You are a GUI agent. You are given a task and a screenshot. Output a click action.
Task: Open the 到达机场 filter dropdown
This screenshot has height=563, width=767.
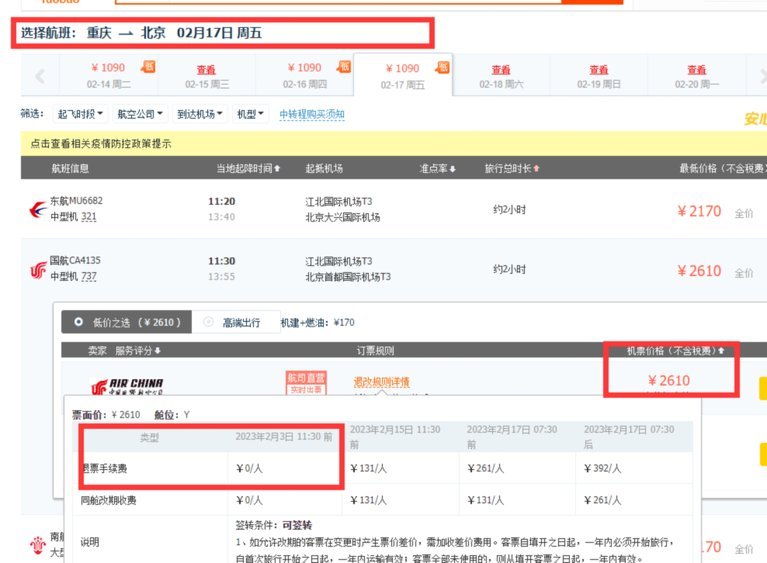[200, 114]
